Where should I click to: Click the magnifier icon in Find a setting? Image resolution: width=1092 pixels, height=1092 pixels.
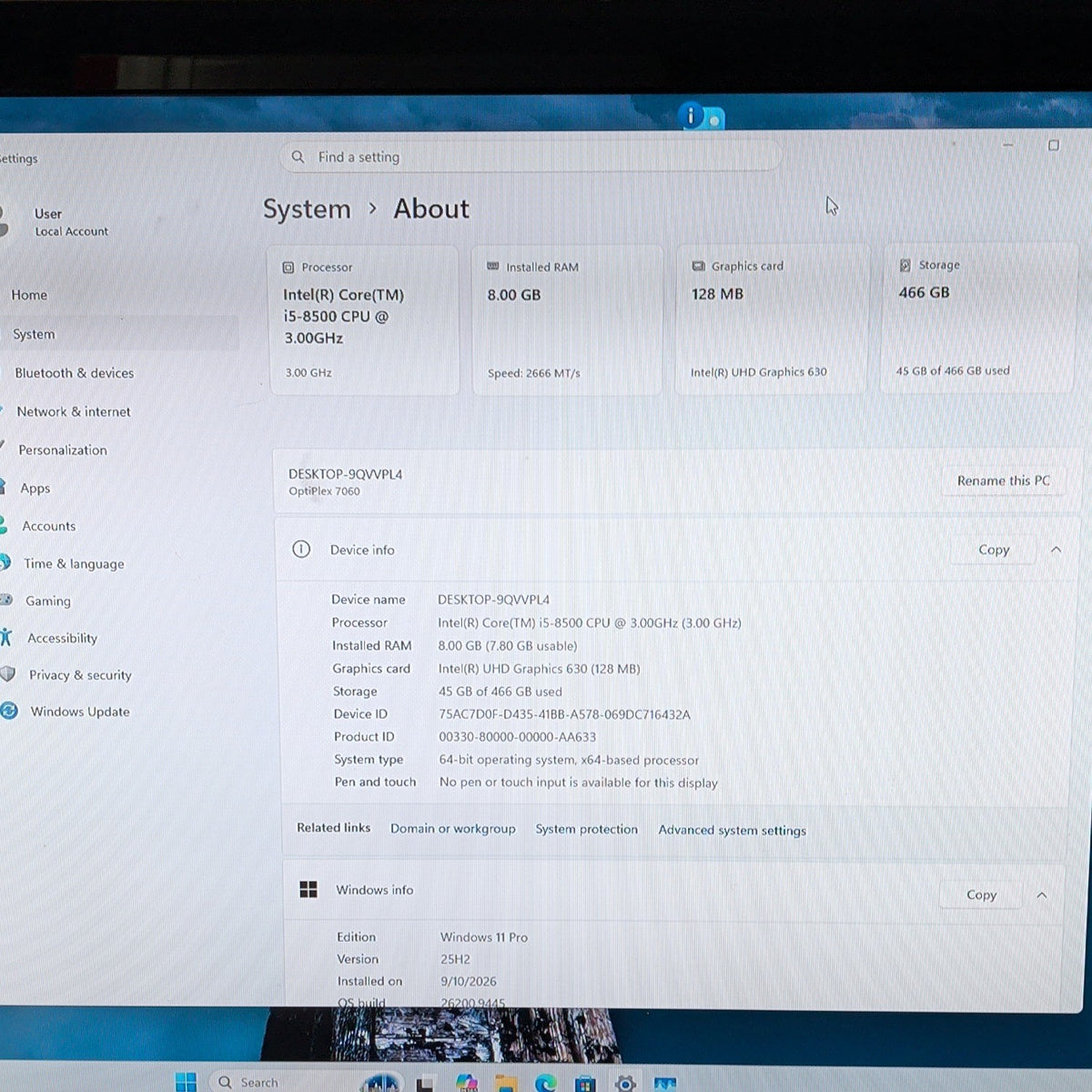(298, 157)
